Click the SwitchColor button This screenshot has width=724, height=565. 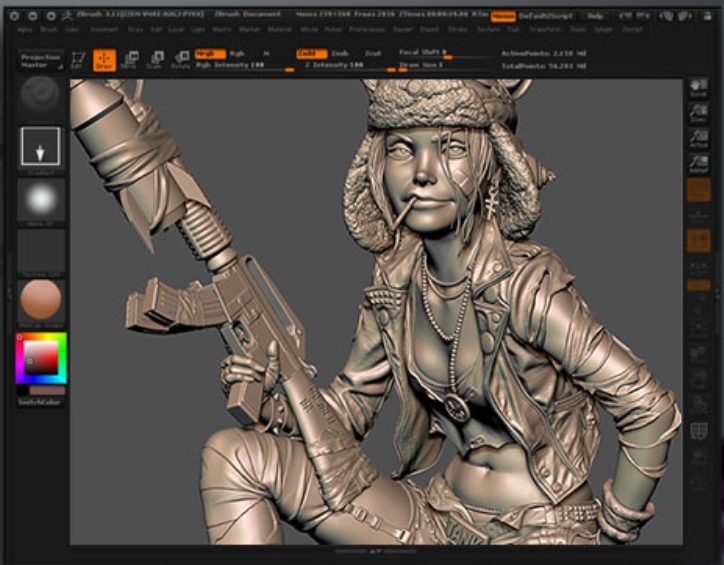coord(40,402)
